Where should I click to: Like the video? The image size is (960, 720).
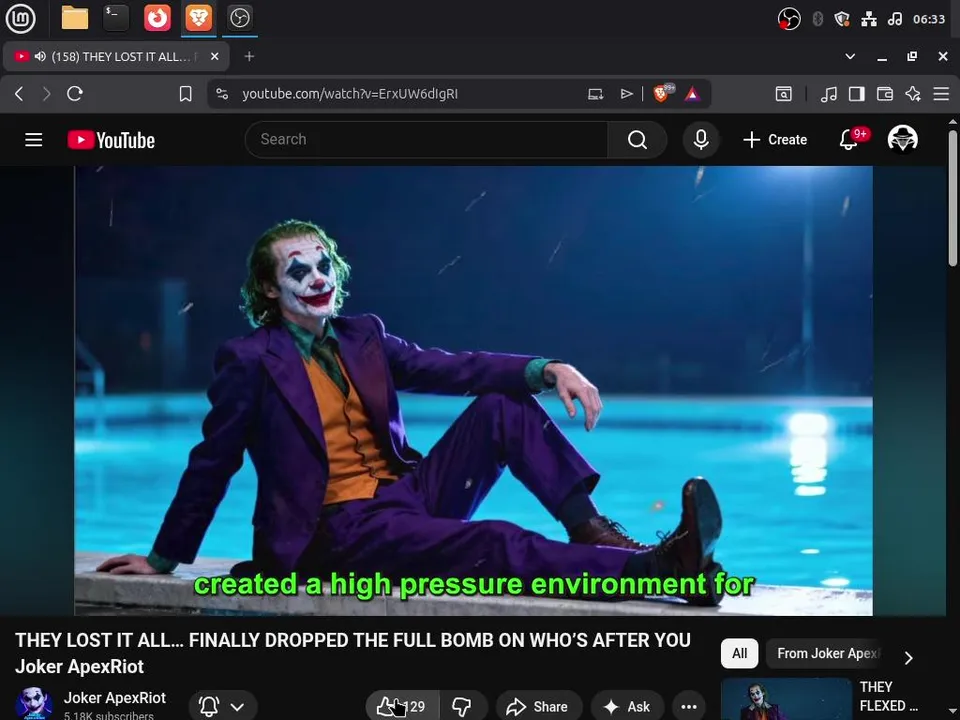tap(402, 707)
